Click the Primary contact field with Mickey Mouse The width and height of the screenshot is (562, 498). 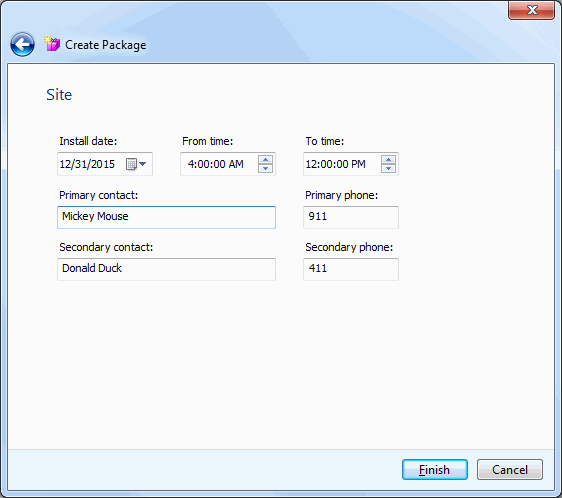pos(166,217)
